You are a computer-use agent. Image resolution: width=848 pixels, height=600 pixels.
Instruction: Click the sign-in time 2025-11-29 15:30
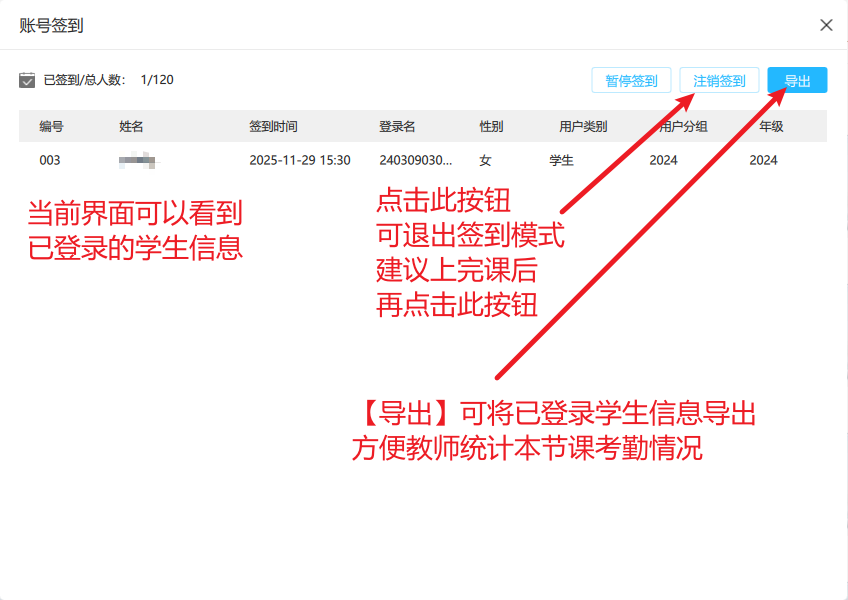coord(299,160)
